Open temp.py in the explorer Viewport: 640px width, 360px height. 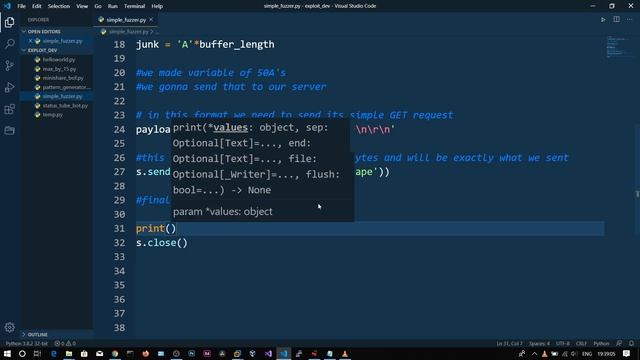coord(53,115)
